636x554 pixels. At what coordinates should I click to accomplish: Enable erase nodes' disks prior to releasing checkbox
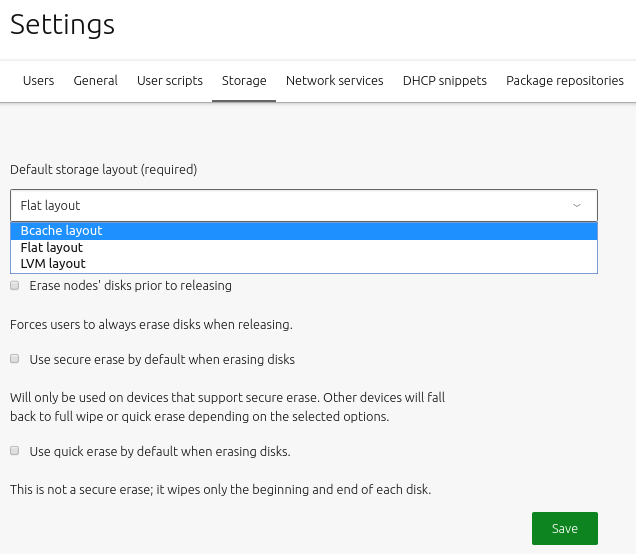(x=15, y=285)
